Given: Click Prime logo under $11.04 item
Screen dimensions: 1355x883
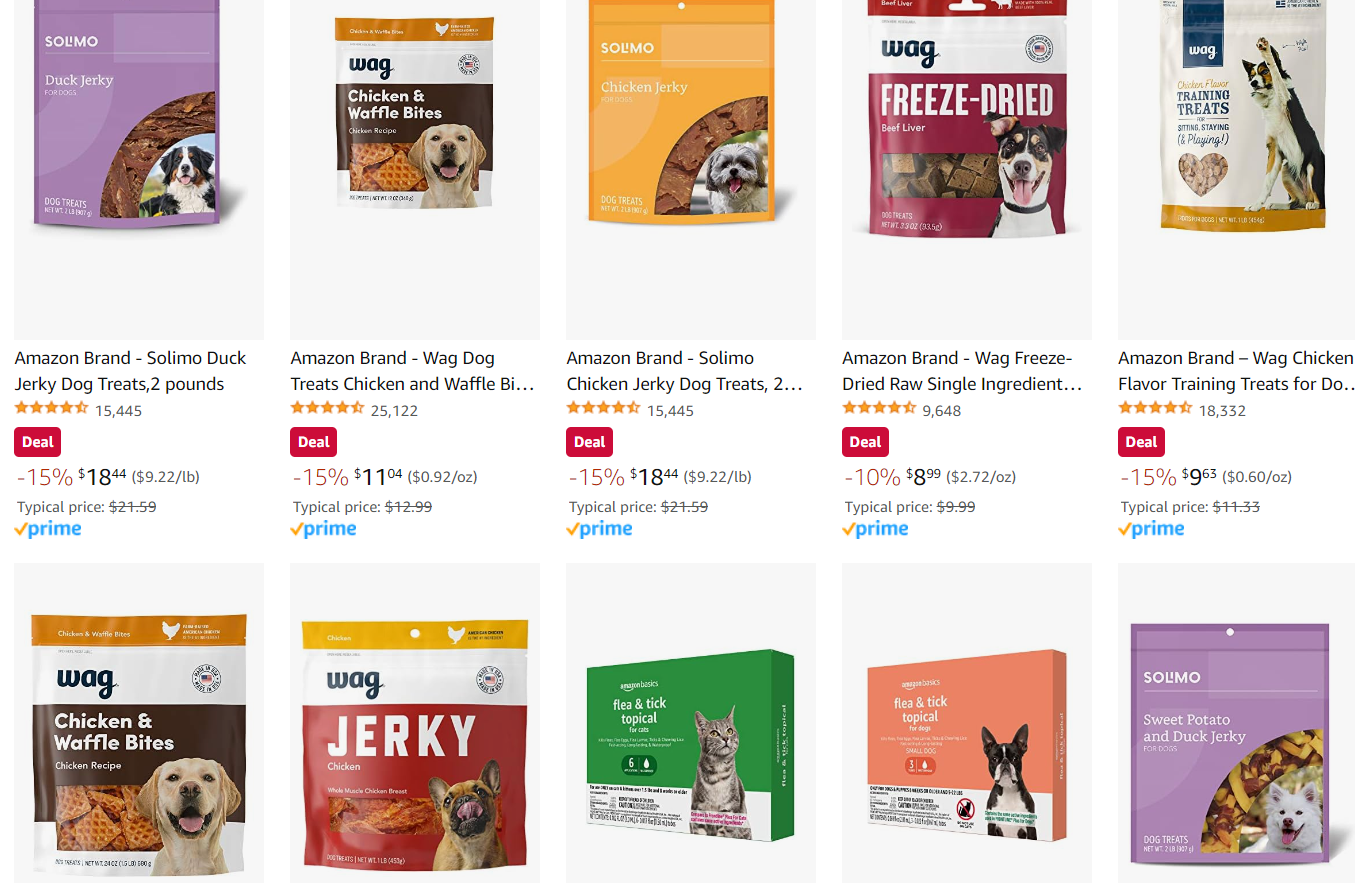Looking at the screenshot, I should coord(323,529).
